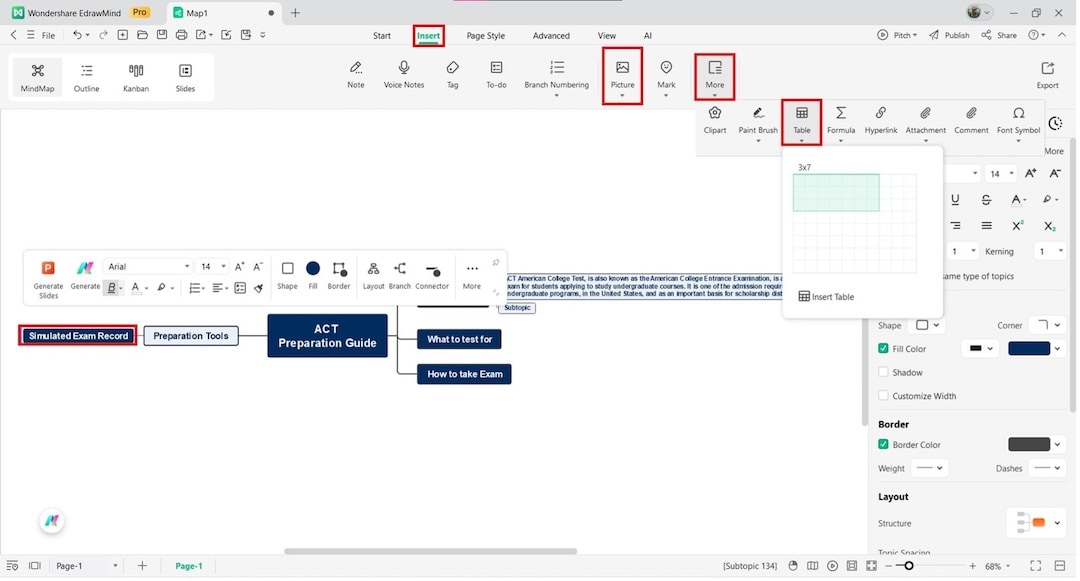The height and width of the screenshot is (581, 1080).
Task: Open the To-do tool
Action: (x=496, y=75)
